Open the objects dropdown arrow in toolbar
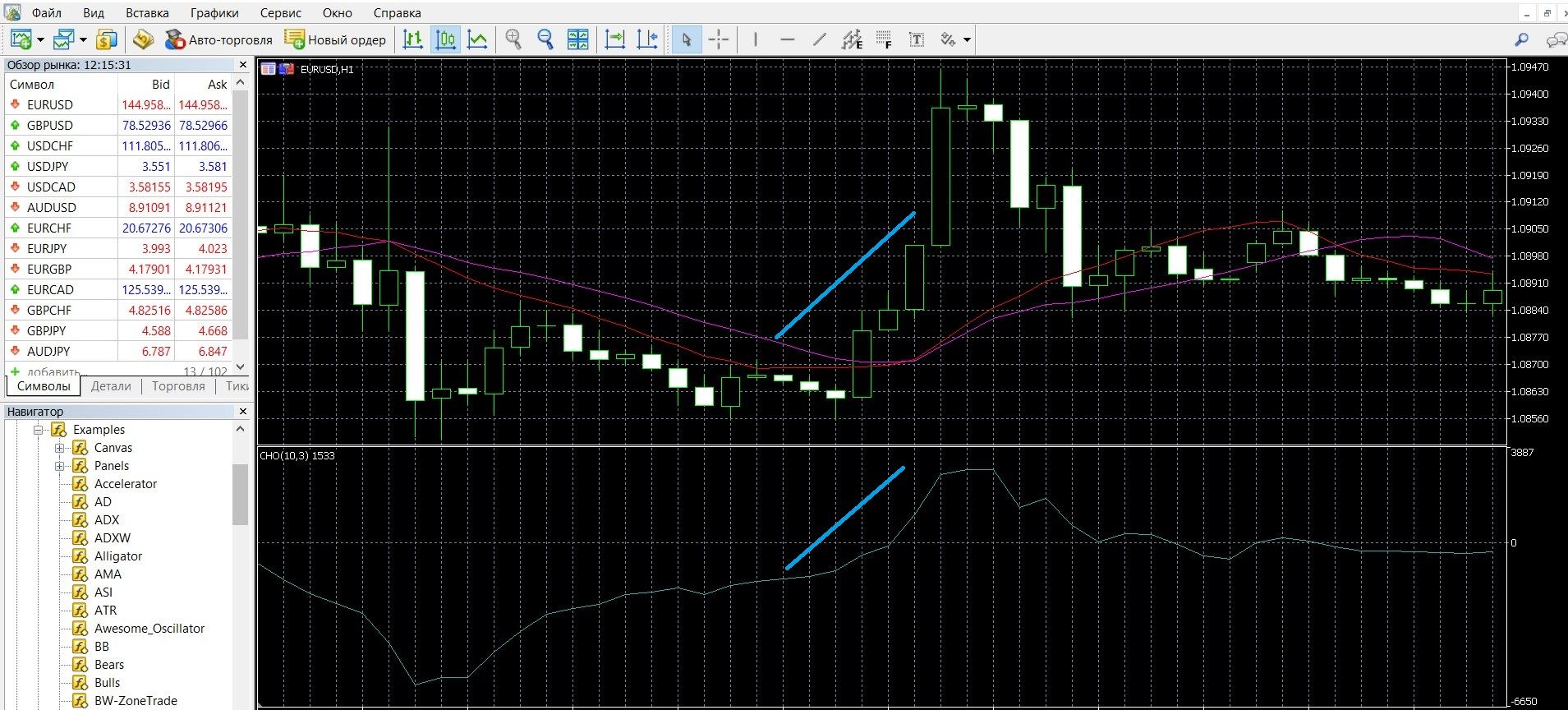 968,39
